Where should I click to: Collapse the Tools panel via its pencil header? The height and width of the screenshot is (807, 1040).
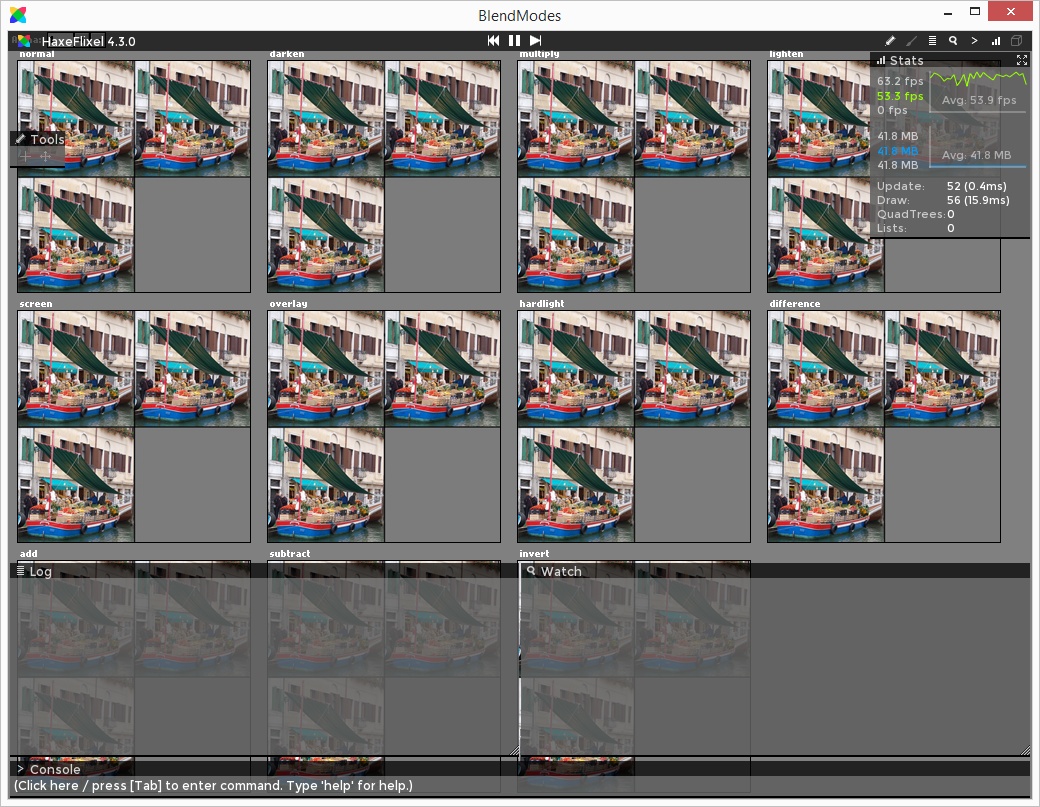(23, 139)
